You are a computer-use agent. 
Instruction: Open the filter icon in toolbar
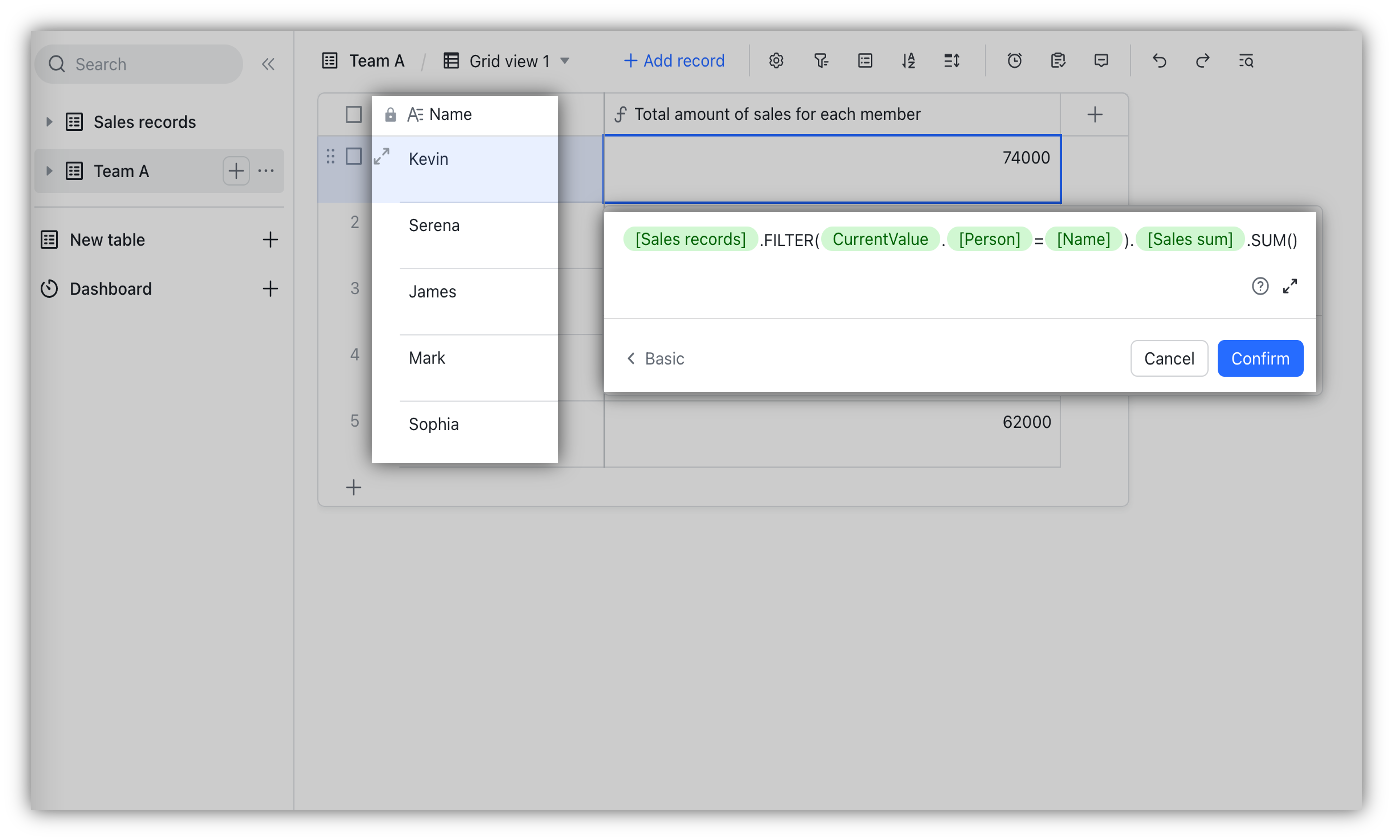pos(821,61)
